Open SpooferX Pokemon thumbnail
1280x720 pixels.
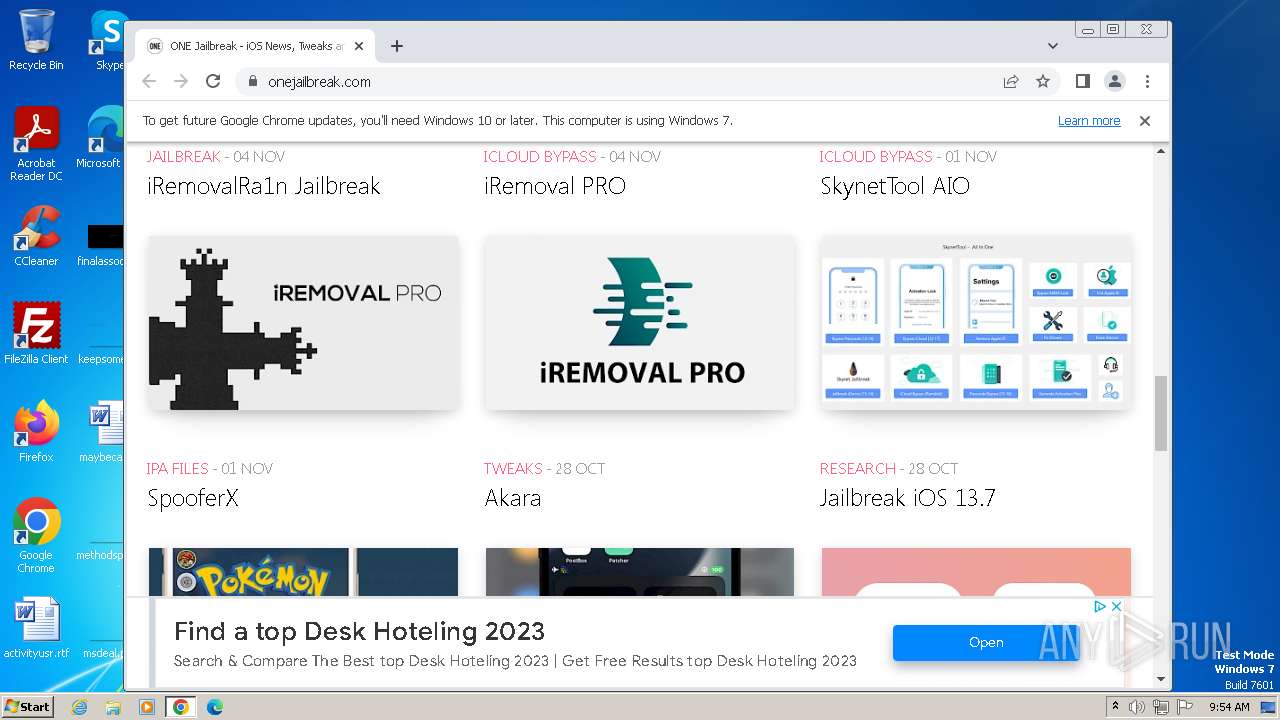point(303,572)
